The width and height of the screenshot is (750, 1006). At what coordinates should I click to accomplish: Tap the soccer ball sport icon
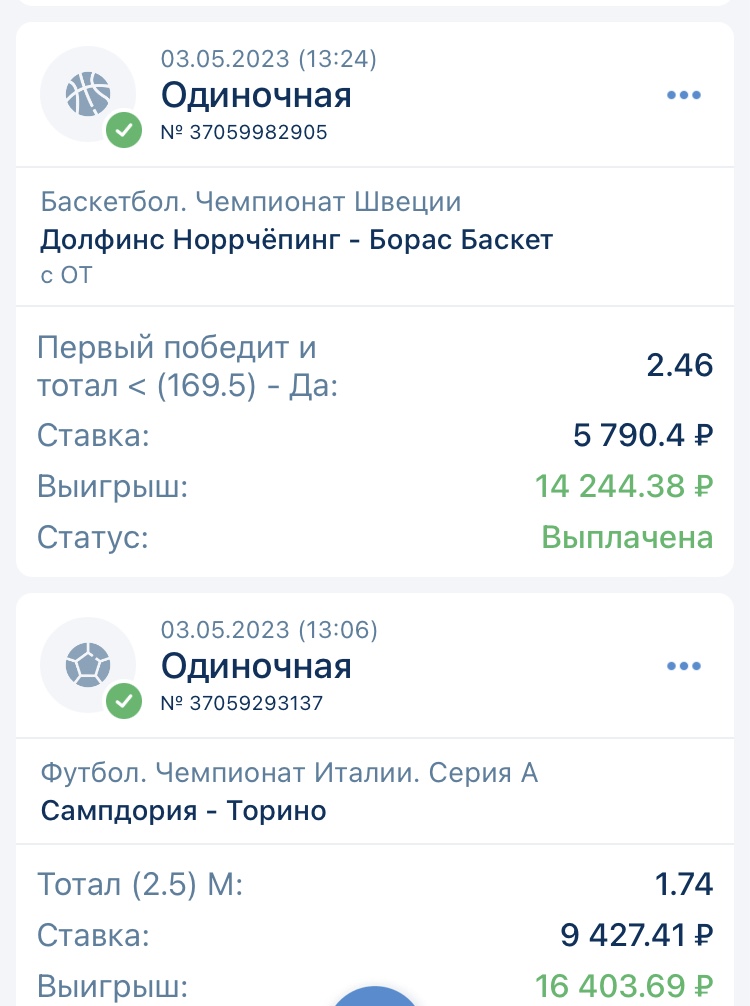87,665
